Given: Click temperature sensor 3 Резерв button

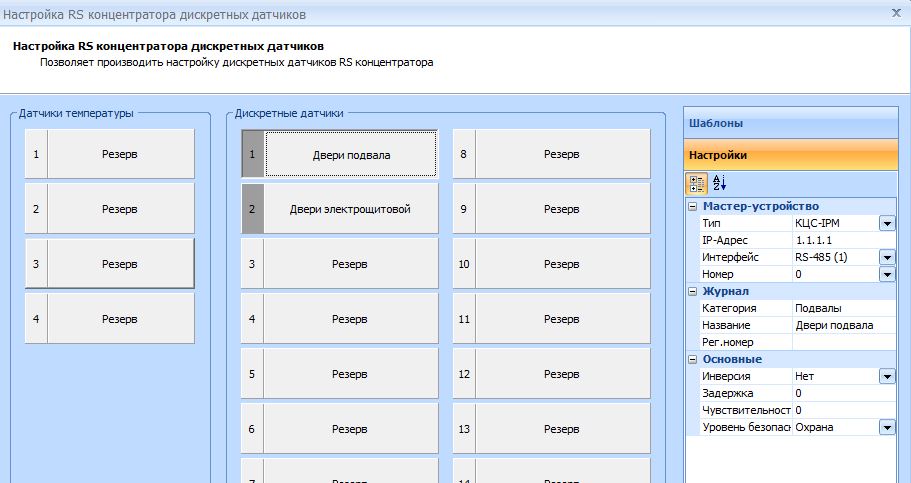Looking at the screenshot, I should point(120,264).
